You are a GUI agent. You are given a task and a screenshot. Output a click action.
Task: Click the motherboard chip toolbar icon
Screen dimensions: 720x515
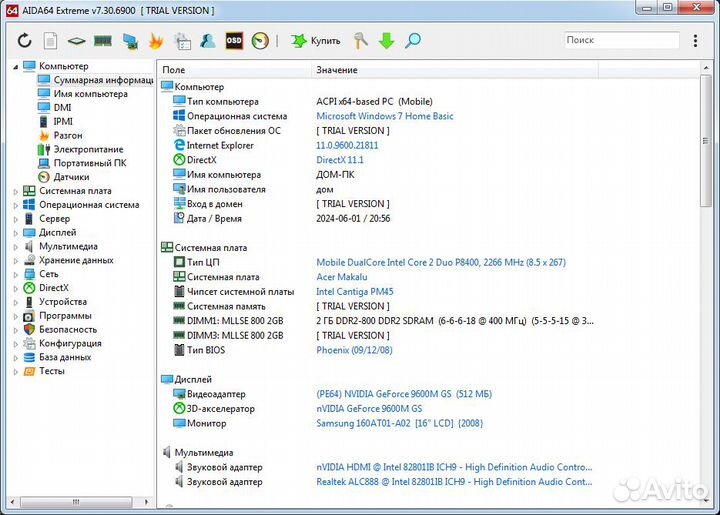click(x=76, y=41)
